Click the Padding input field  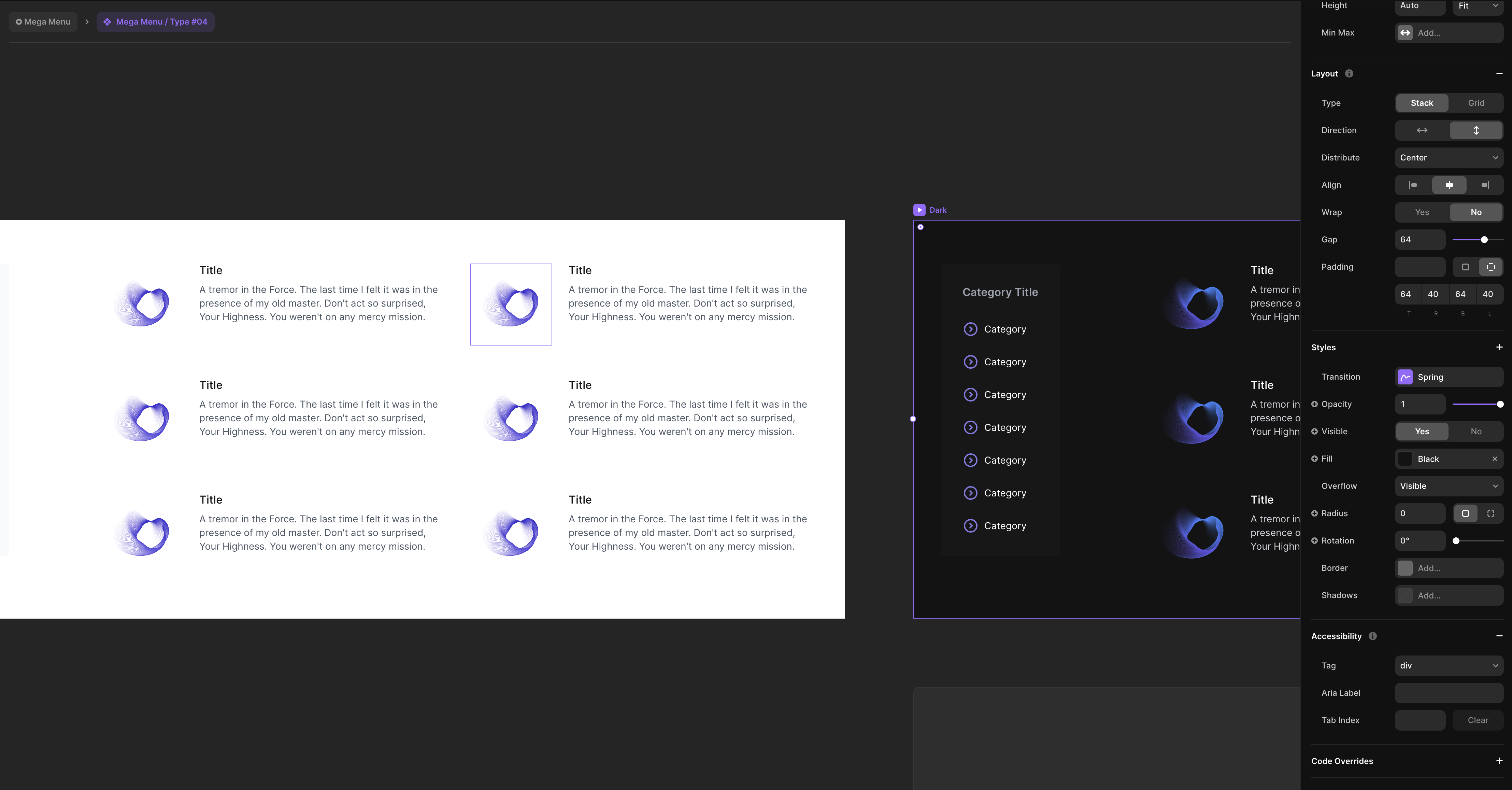[1420, 267]
